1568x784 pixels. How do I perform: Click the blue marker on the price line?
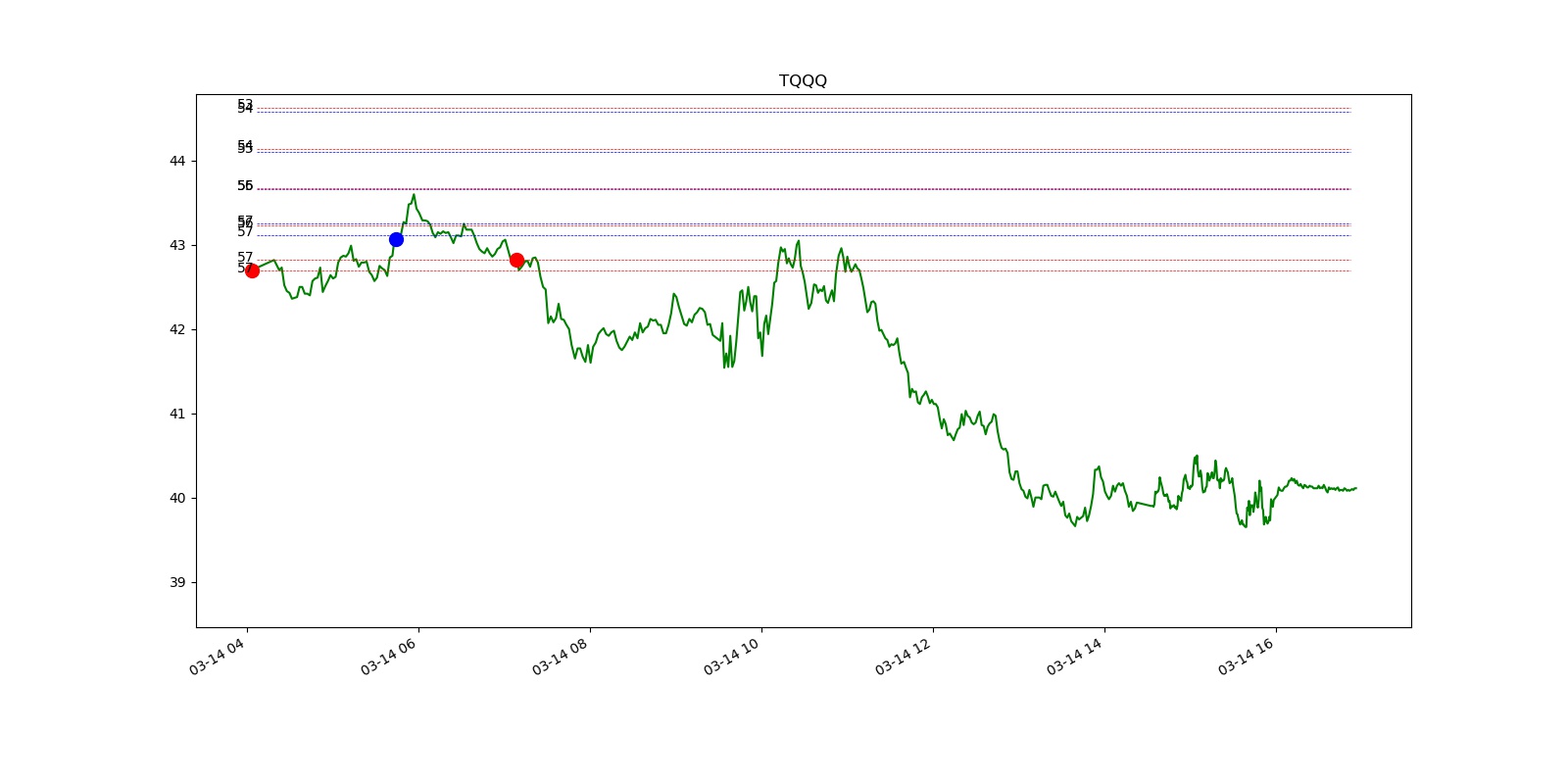click(396, 239)
